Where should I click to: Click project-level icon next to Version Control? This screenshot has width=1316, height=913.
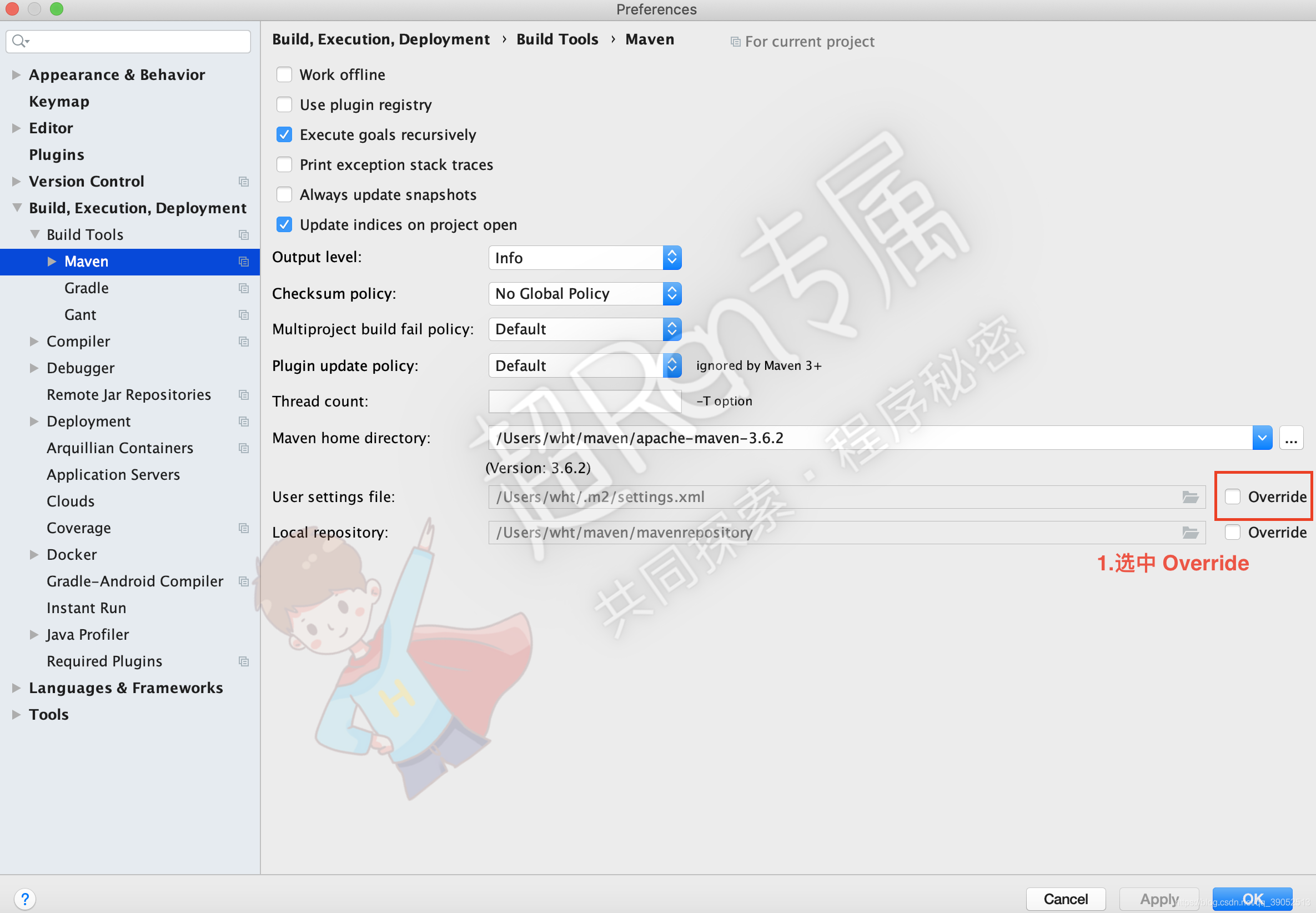244,182
